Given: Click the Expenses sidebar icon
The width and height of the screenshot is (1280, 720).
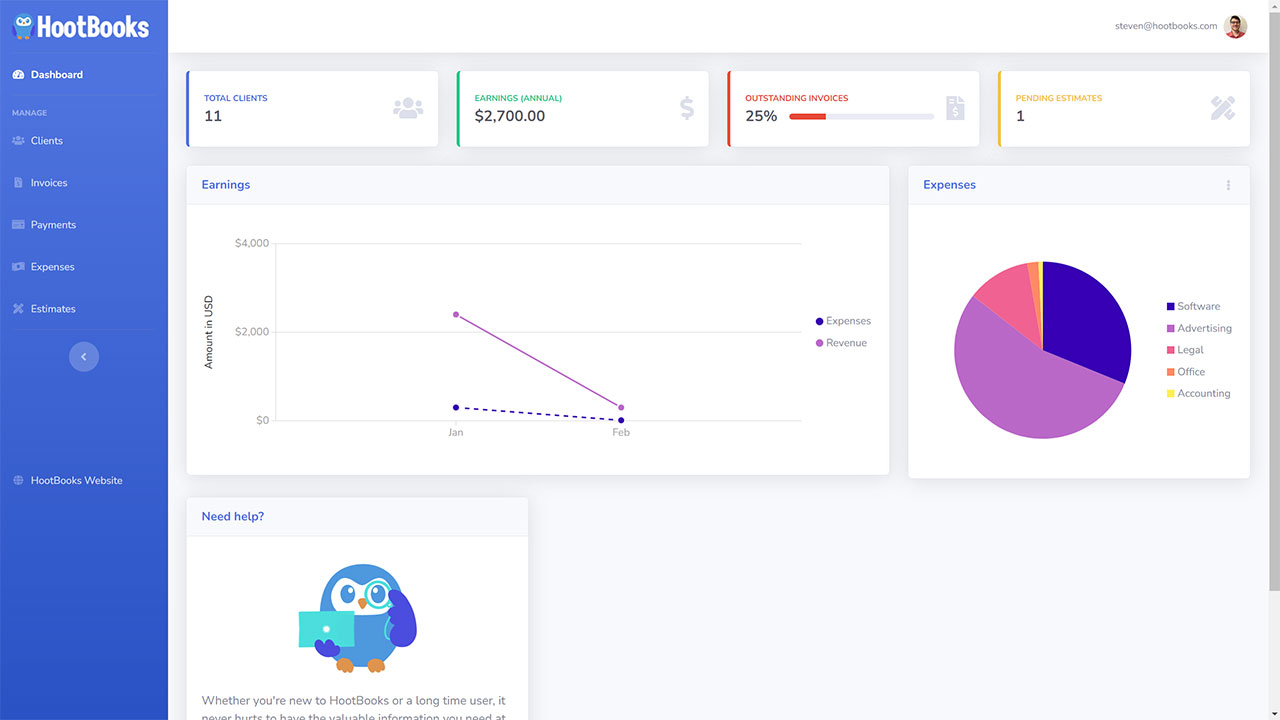Looking at the screenshot, I should pyautogui.click(x=16, y=266).
